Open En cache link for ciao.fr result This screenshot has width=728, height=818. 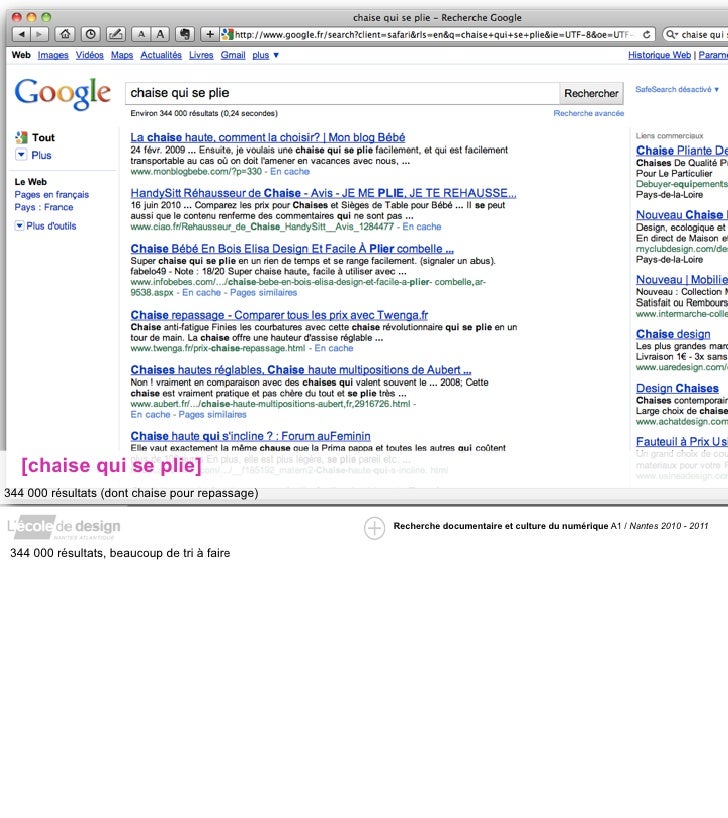tap(422, 227)
